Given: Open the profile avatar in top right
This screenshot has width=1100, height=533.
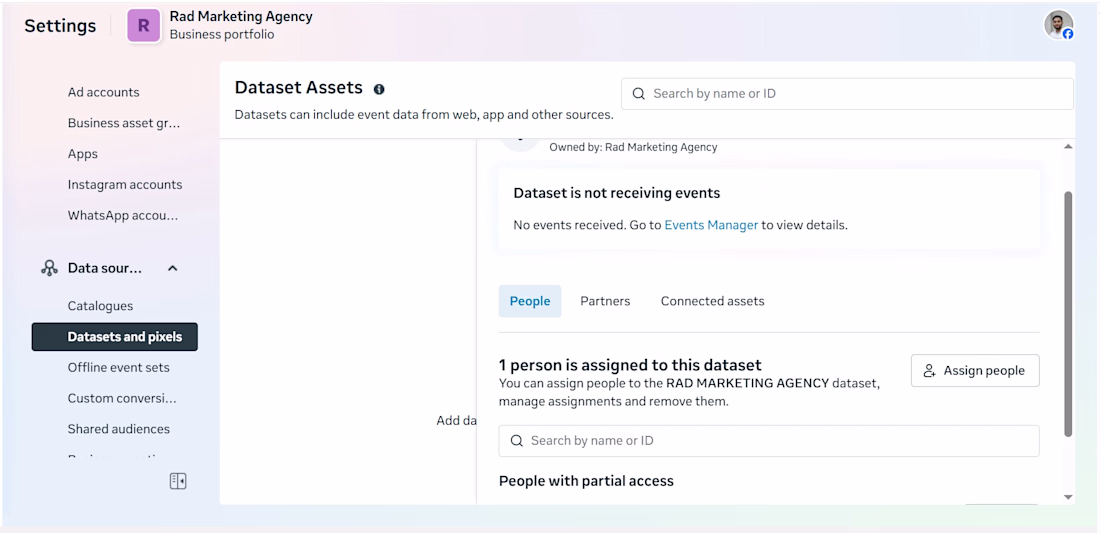Looking at the screenshot, I should point(1059,25).
